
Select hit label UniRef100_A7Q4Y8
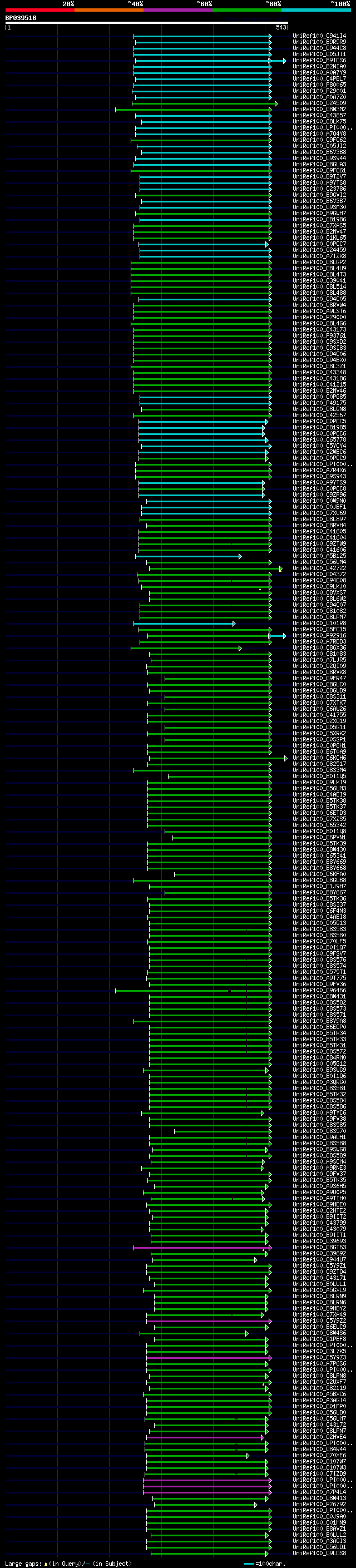tap(319, 134)
